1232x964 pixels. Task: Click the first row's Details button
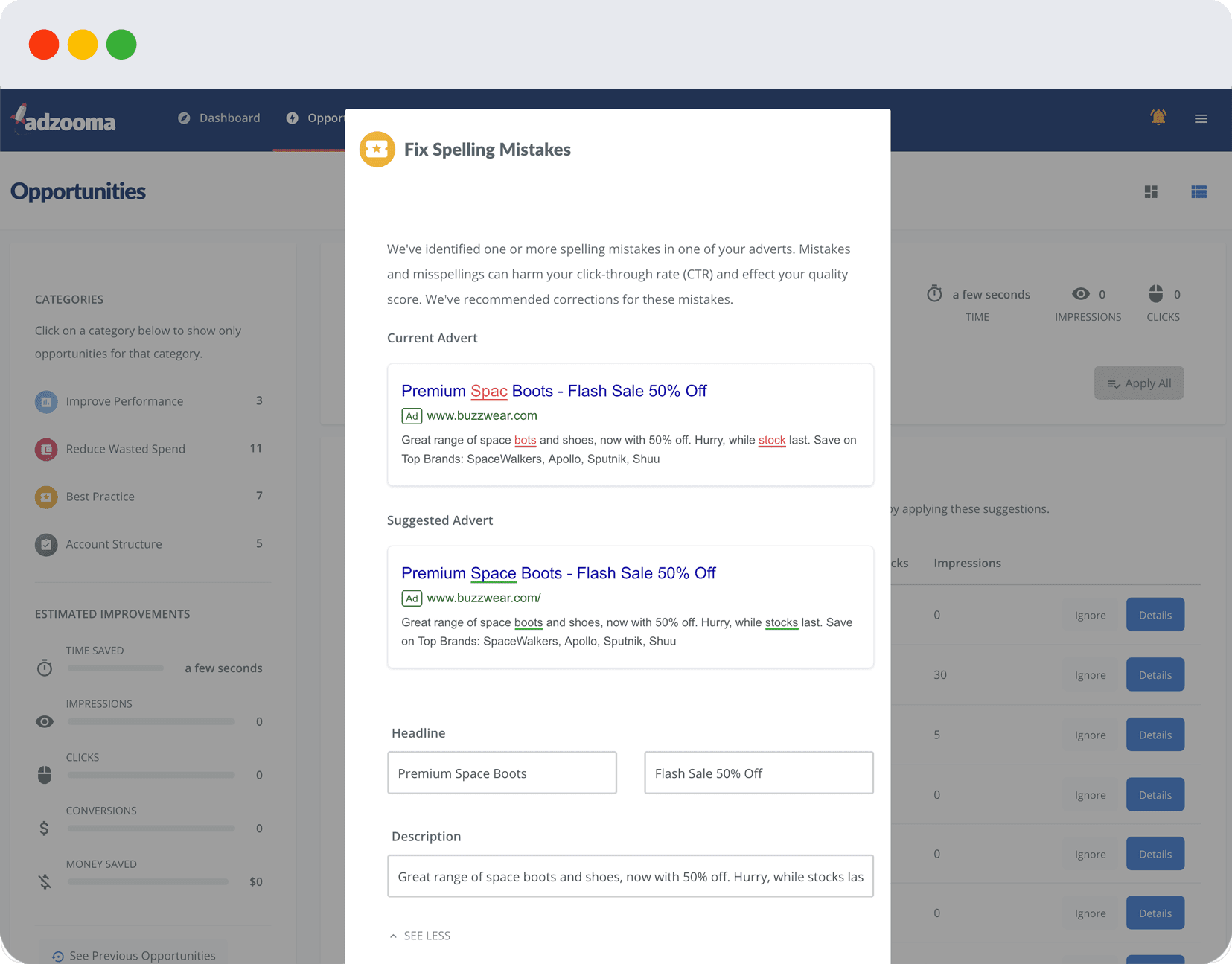pos(1155,615)
